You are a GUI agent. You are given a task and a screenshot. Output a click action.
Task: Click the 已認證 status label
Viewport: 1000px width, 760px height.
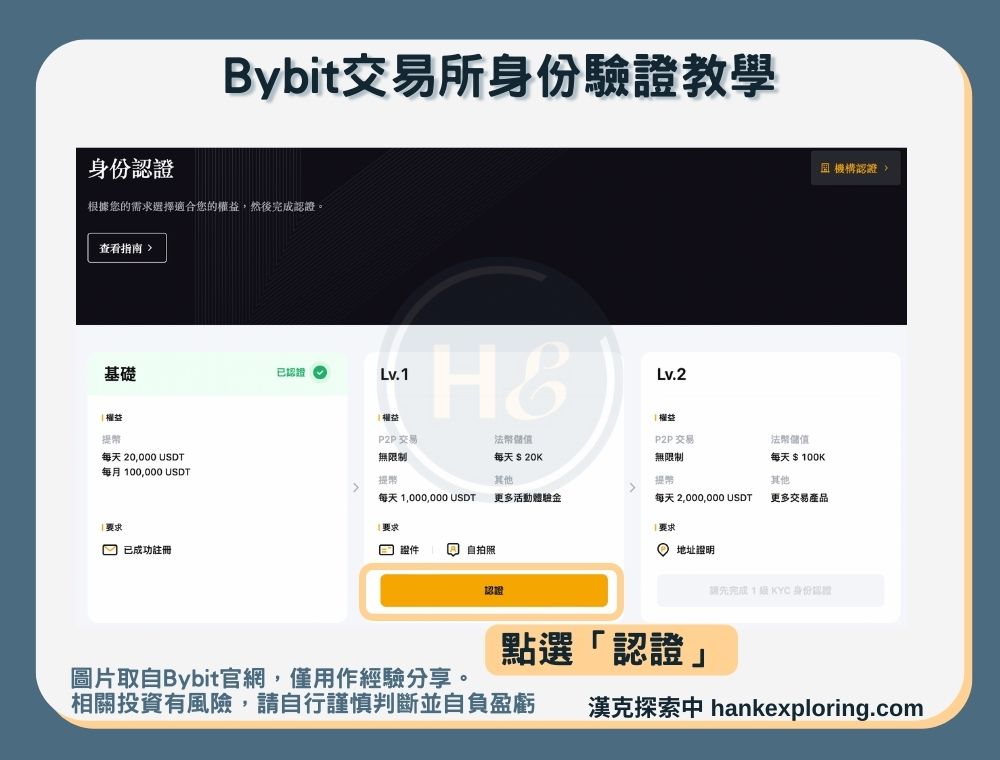coord(291,372)
